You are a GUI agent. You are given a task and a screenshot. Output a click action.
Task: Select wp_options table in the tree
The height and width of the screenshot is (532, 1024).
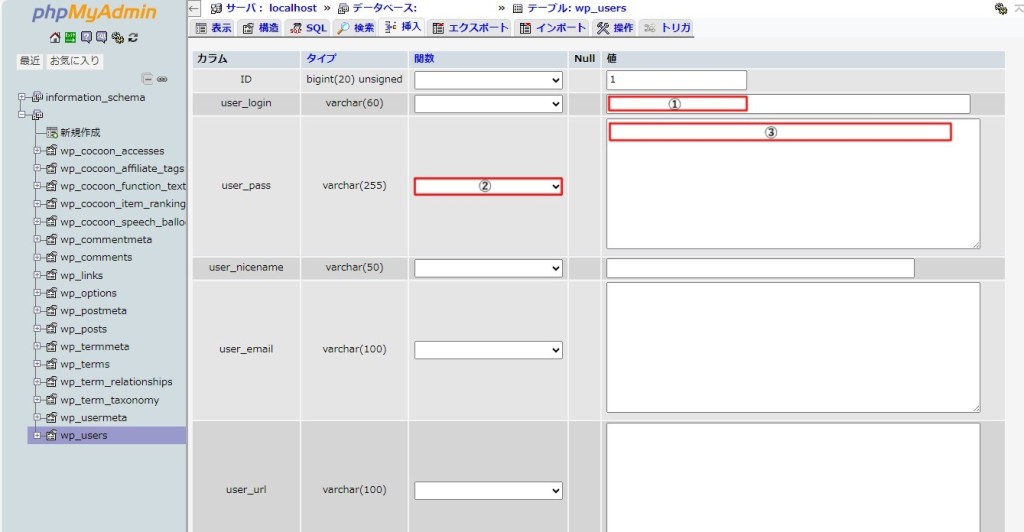coord(88,293)
